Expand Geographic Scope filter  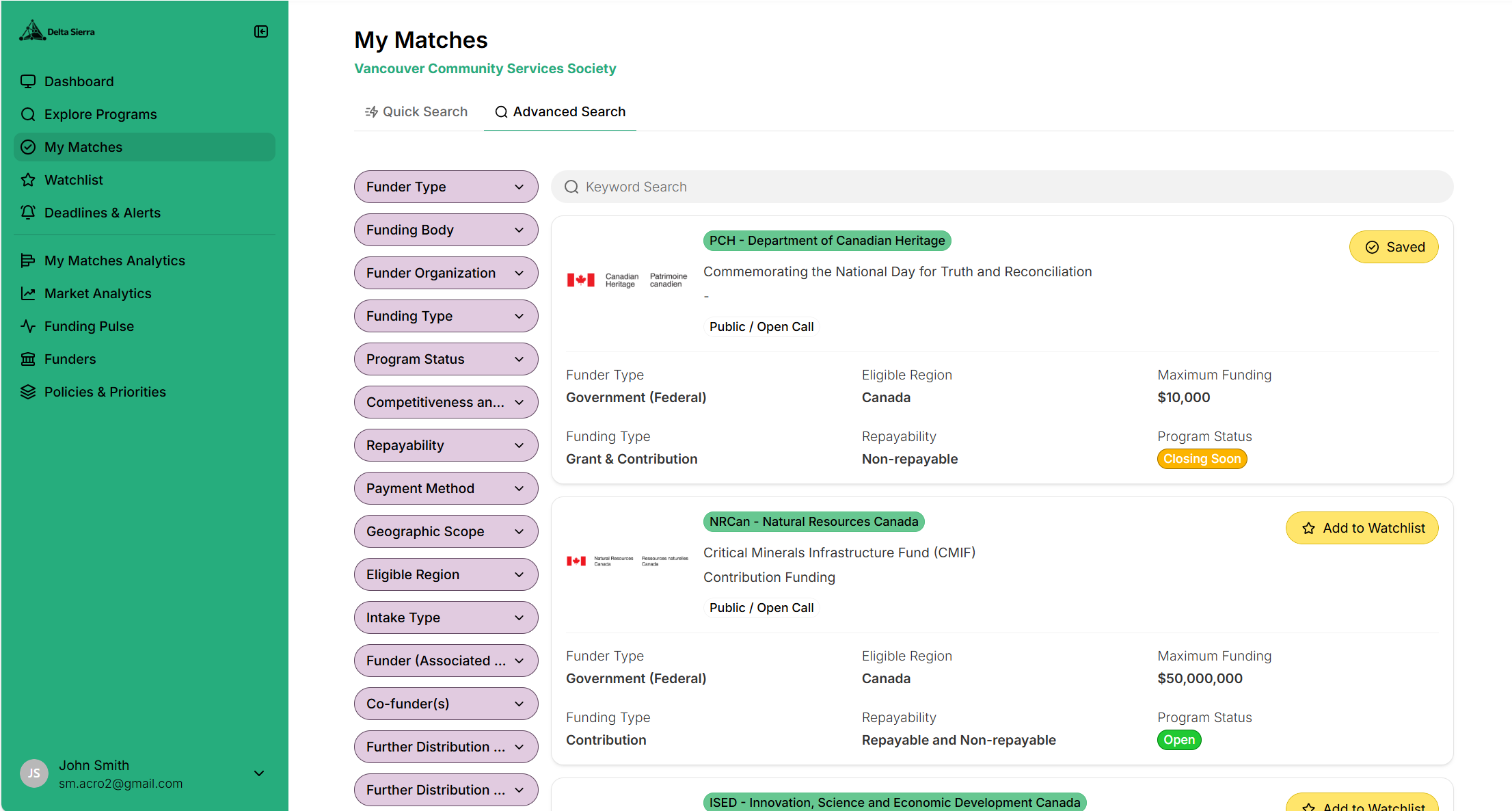(446, 531)
